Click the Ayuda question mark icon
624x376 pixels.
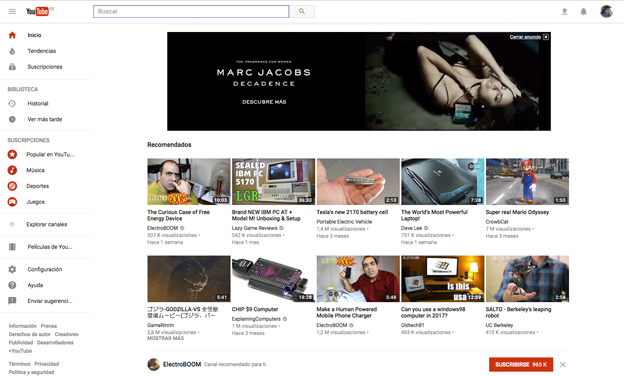[12, 285]
